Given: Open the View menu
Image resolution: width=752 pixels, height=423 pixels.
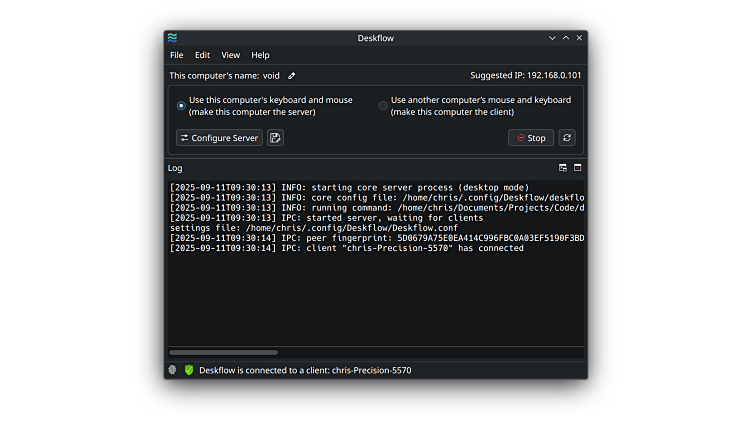Looking at the screenshot, I should [231, 55].
